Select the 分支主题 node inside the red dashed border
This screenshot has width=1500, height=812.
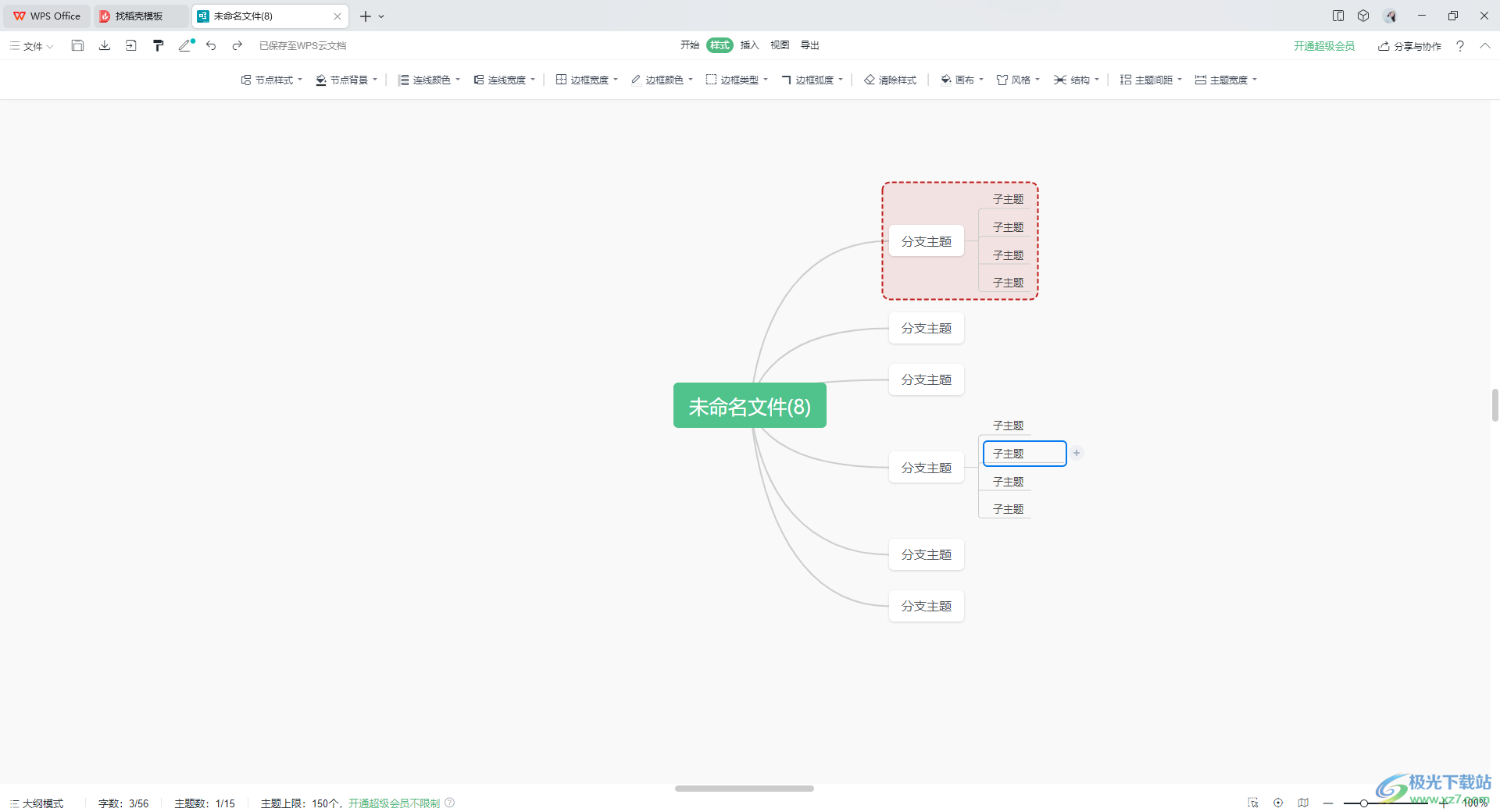click(x=927, y=241)
